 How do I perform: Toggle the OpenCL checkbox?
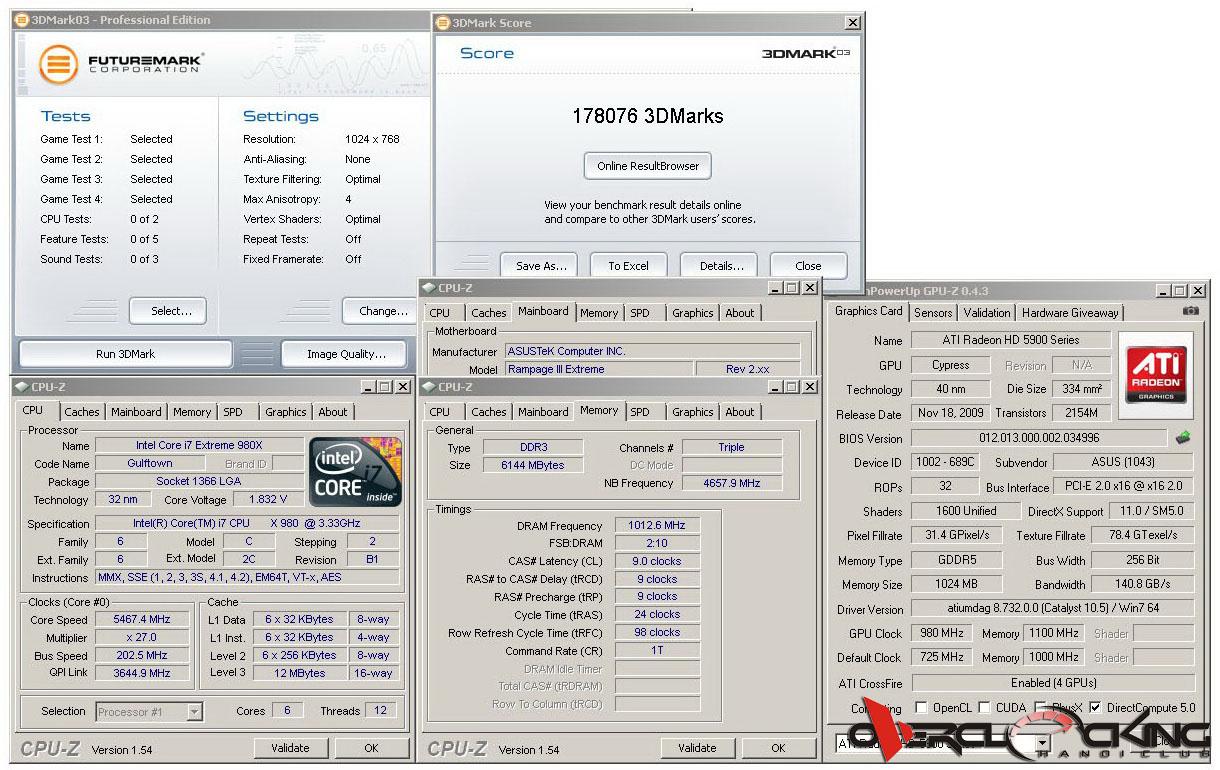coord(921,708)
